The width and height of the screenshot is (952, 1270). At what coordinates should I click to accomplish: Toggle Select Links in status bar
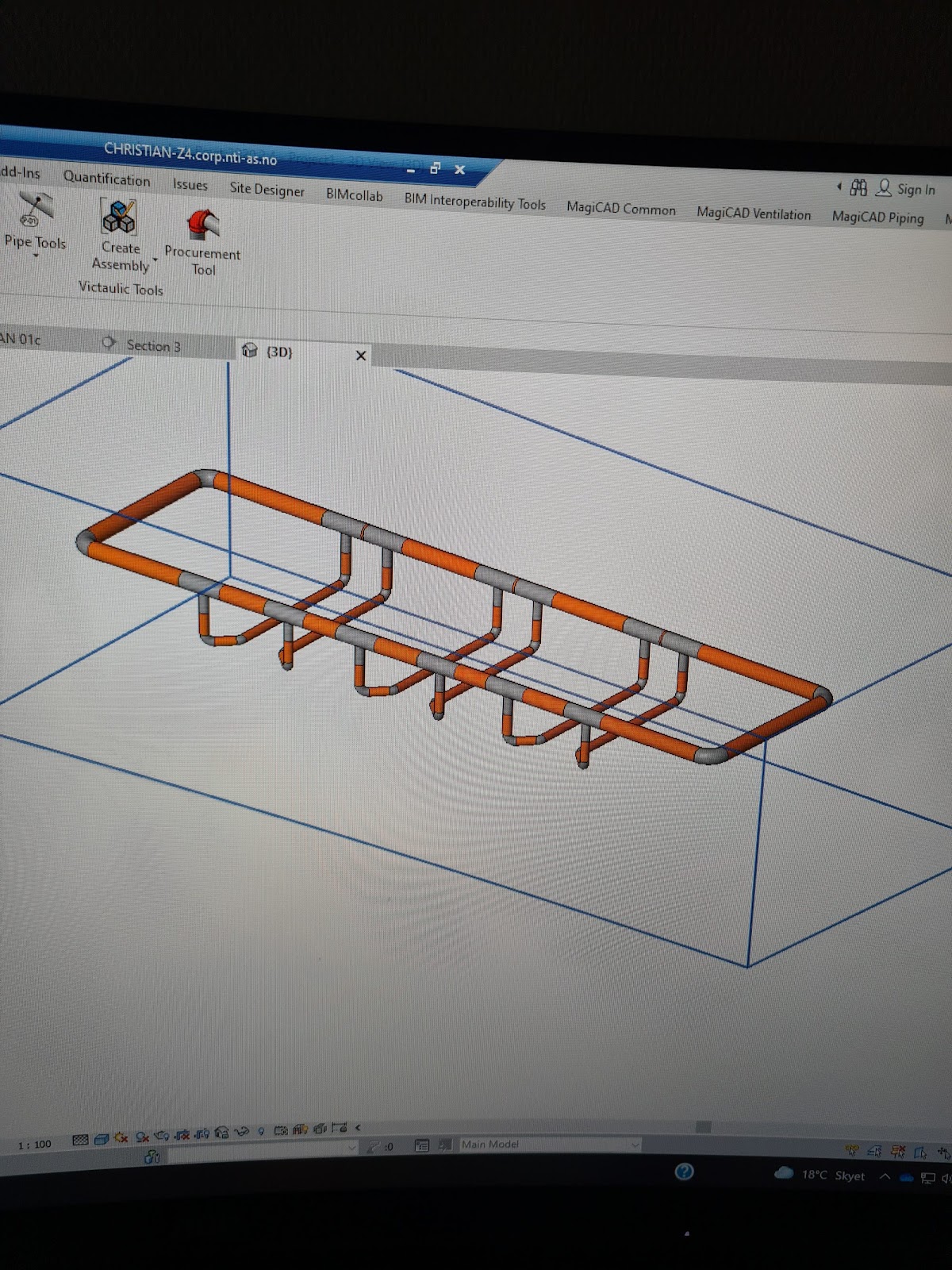coord(853,1149)
